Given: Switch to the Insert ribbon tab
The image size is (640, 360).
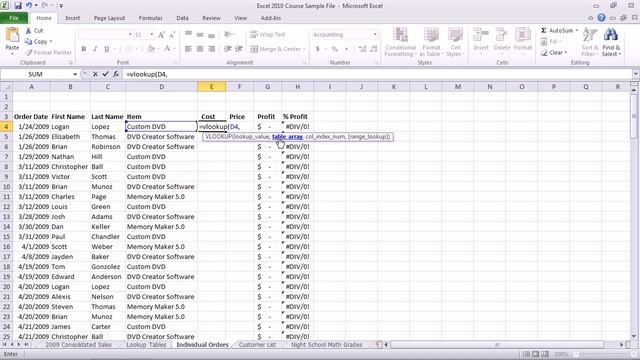Looking at the screenshot, I should (72, 18).
